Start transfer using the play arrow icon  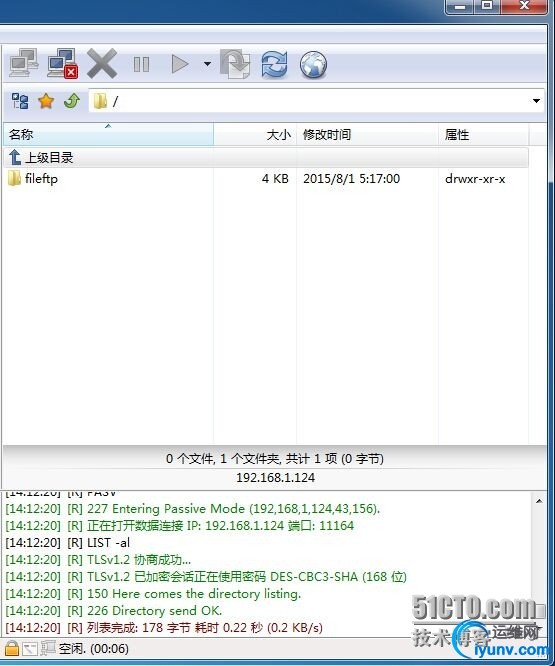(180, 64)
